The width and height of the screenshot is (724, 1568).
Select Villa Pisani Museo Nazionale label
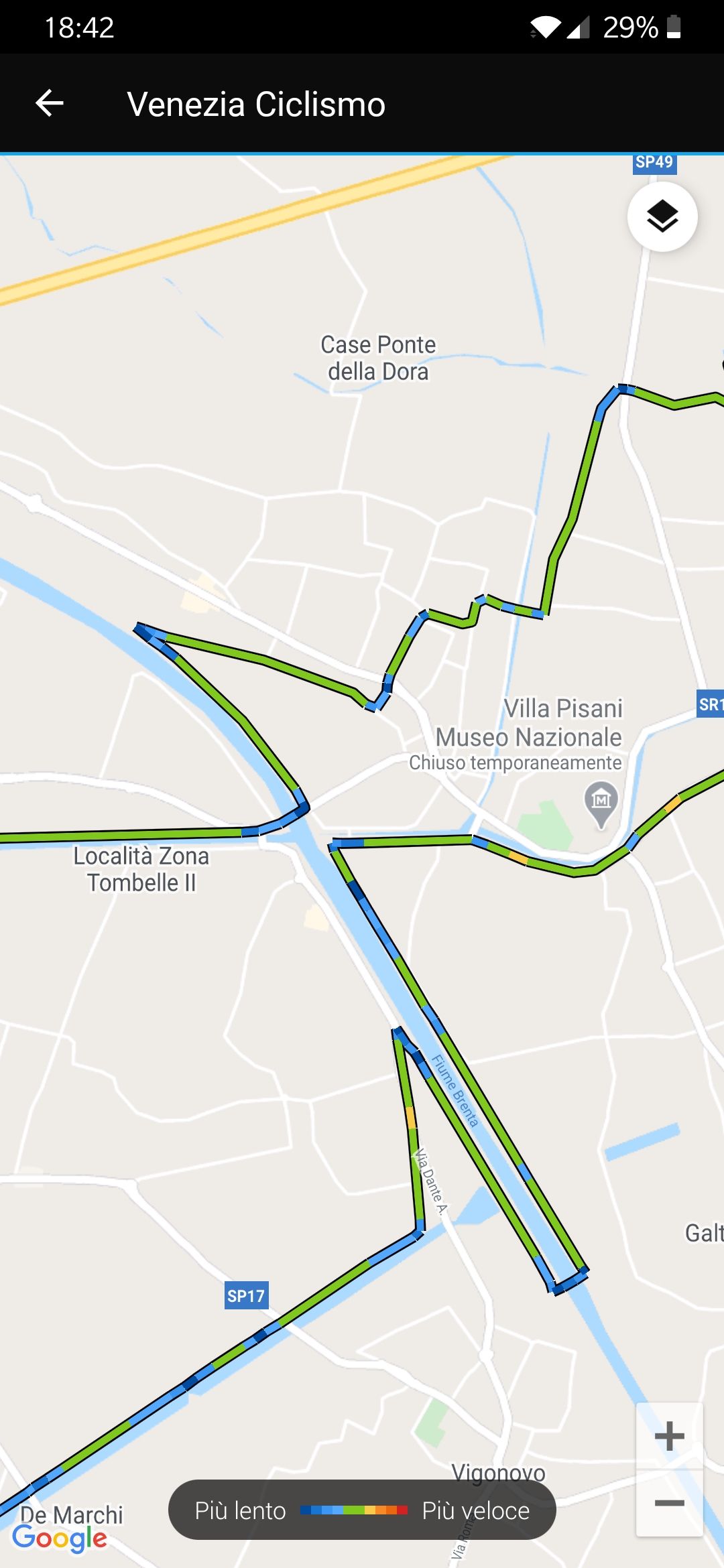pyautogui.click(x=529, y=722)
